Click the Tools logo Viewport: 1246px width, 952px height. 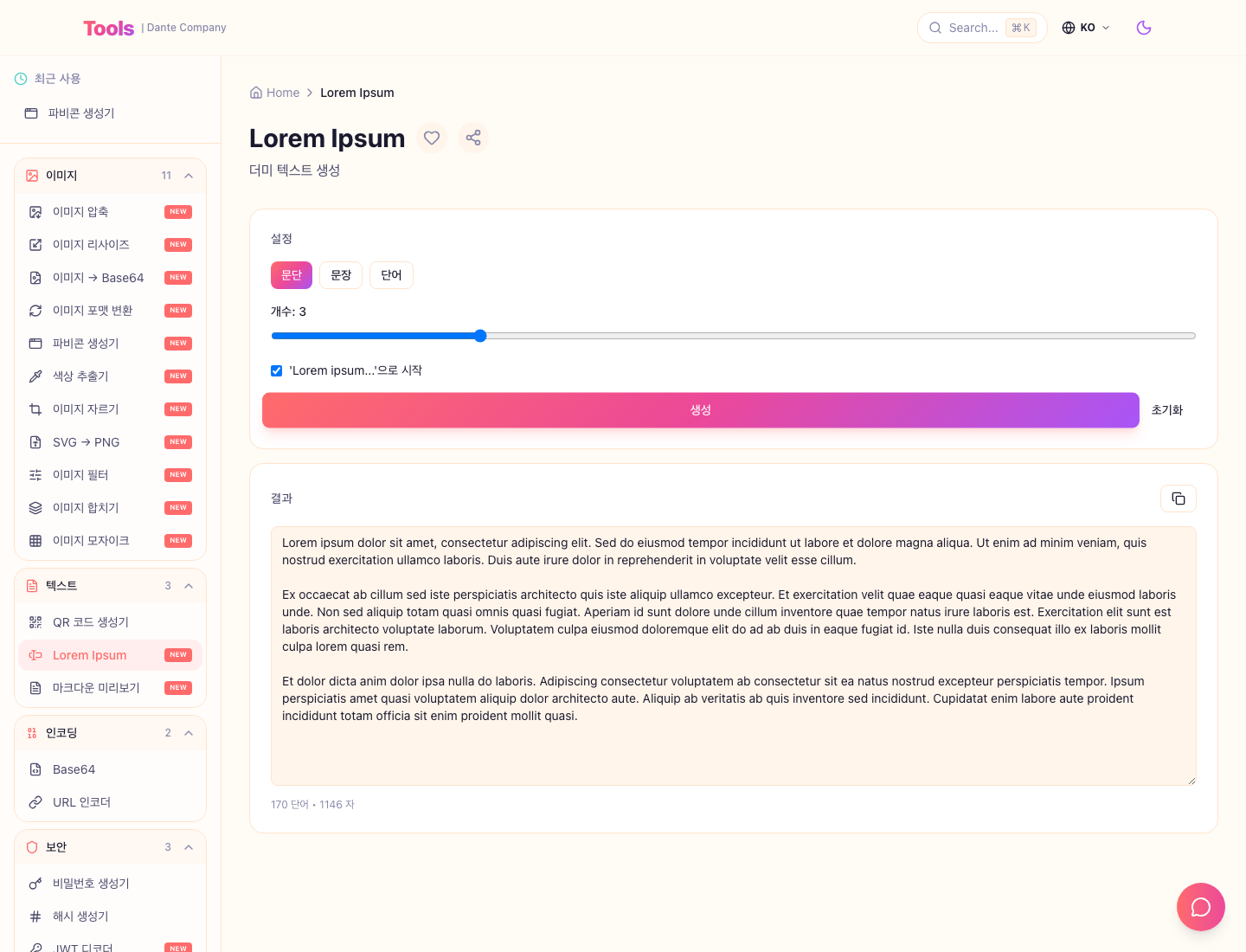pos(109,28)
